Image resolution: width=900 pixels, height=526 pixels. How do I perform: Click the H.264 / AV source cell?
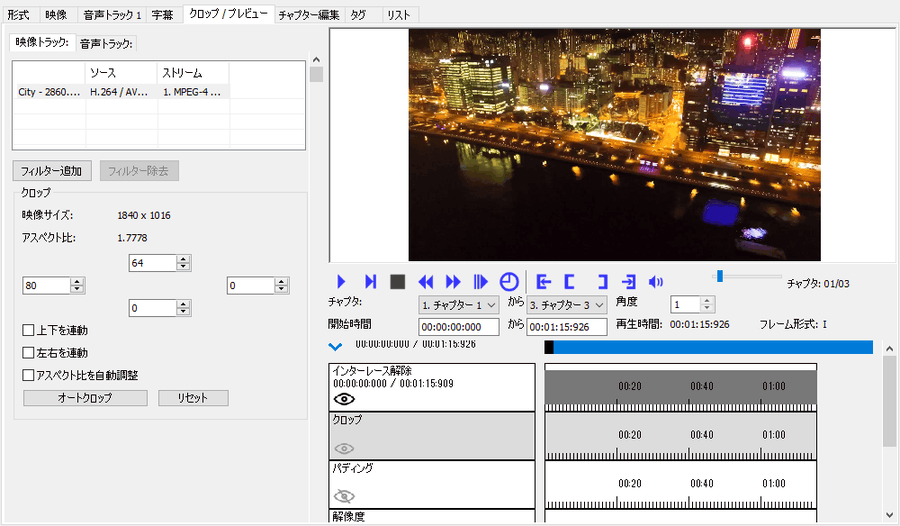coord(121,92)
